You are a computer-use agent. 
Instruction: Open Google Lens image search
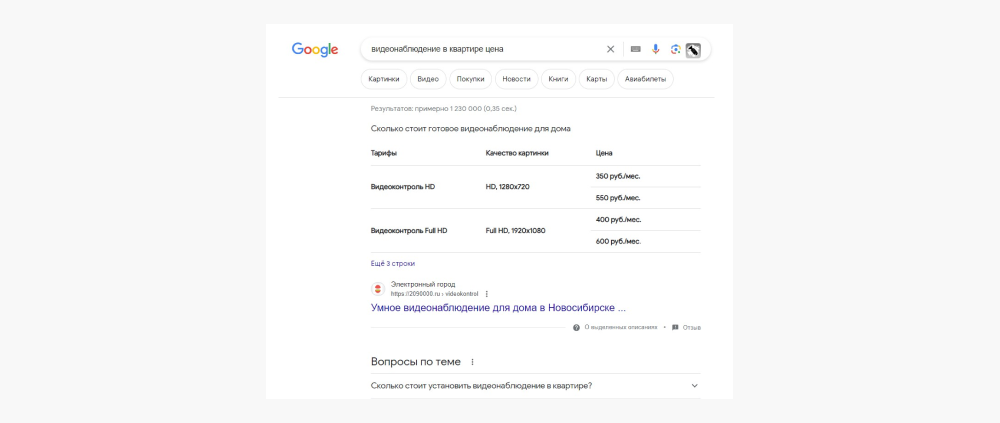coord(676,49)
